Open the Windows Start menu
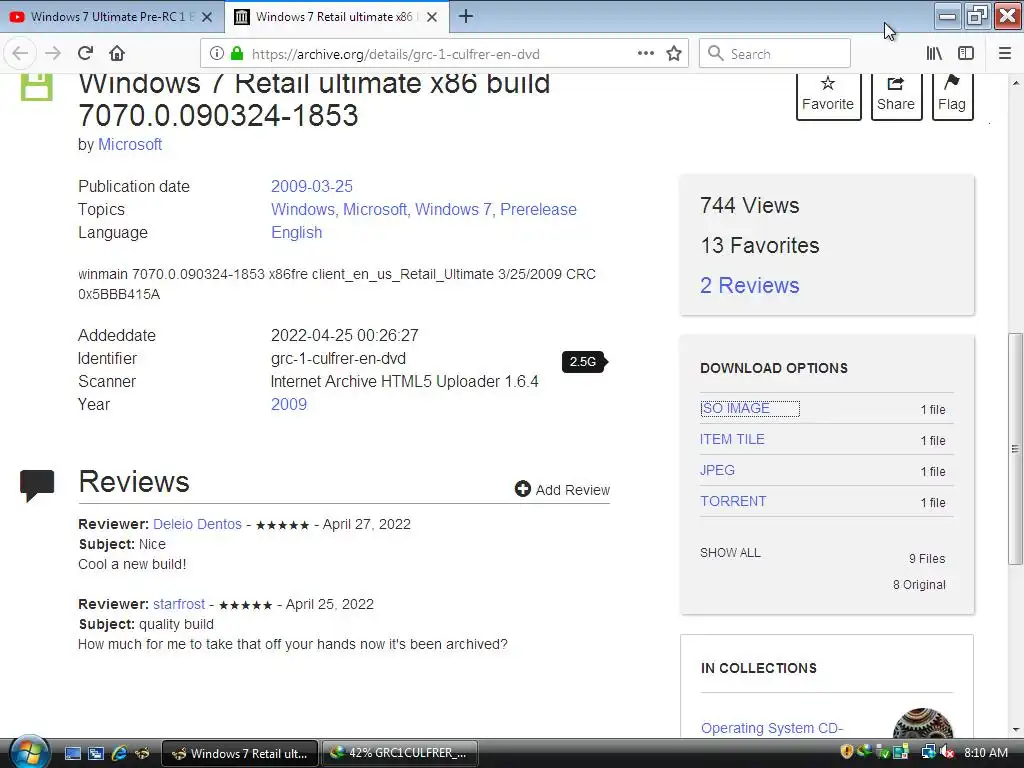Viewport: 1024px width, 768px height. [29, 753]
